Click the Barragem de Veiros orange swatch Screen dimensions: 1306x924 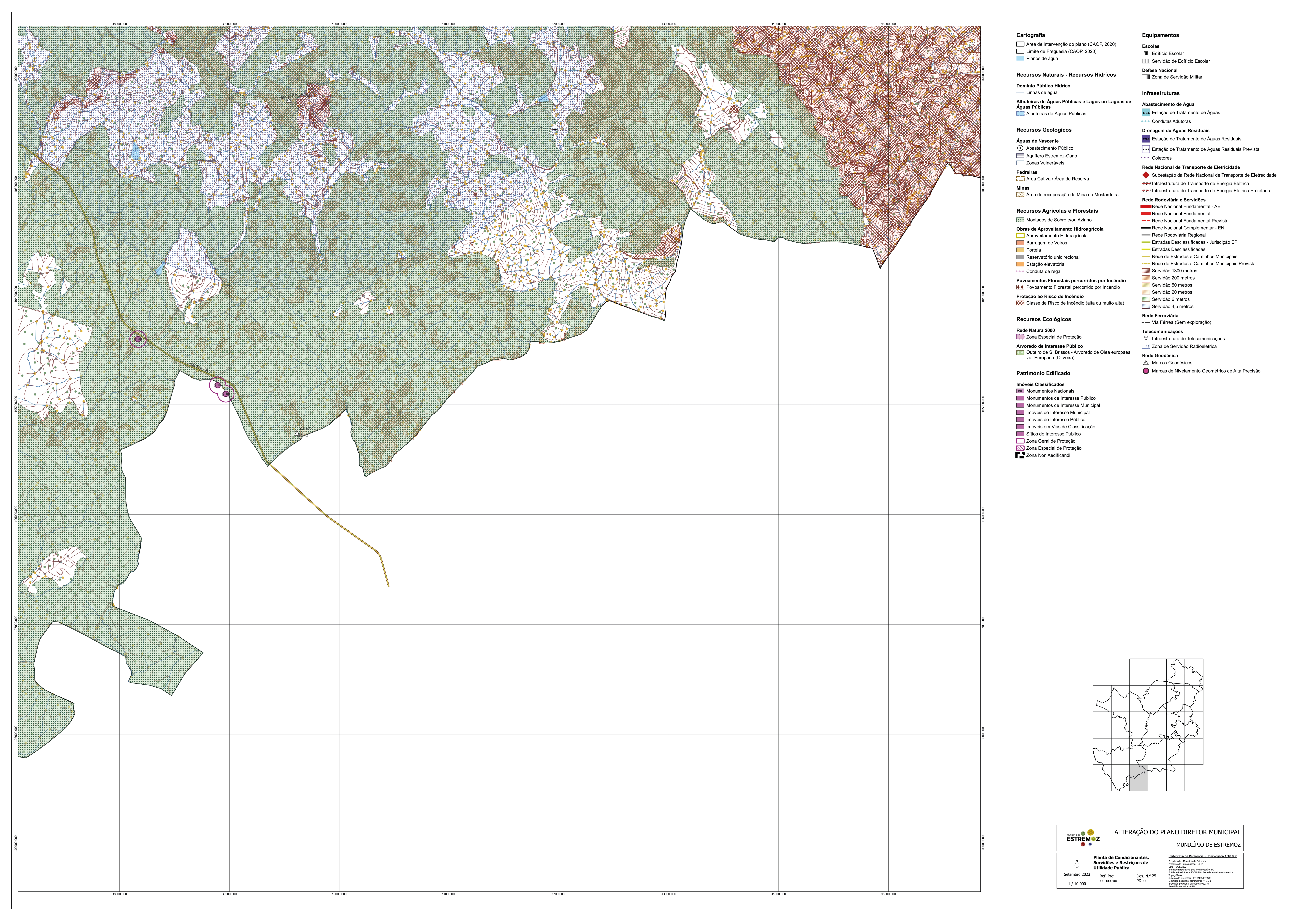1020,243
